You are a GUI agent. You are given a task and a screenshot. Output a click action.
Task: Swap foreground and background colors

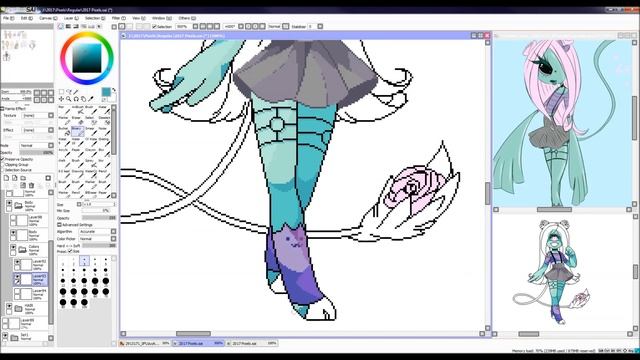(114, 90)
